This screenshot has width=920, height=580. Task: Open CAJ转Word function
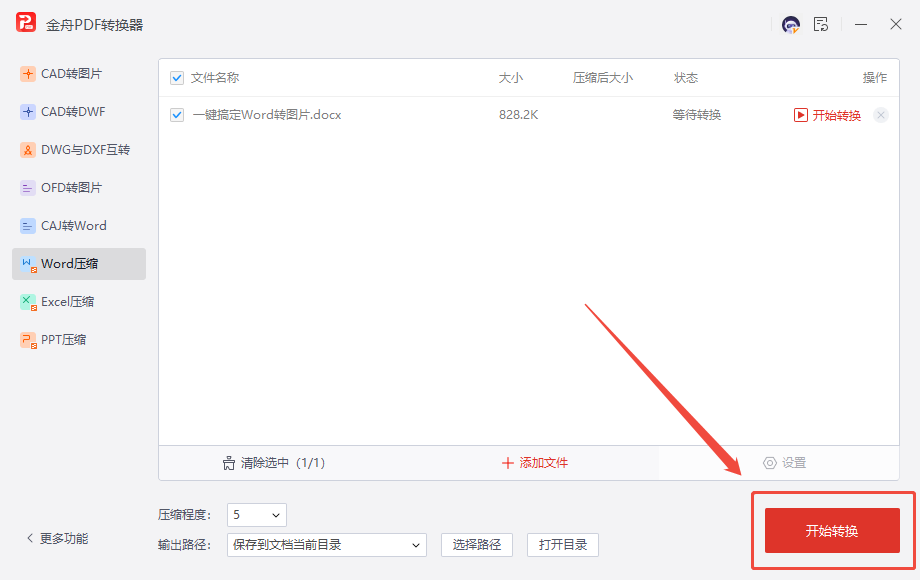79,226
